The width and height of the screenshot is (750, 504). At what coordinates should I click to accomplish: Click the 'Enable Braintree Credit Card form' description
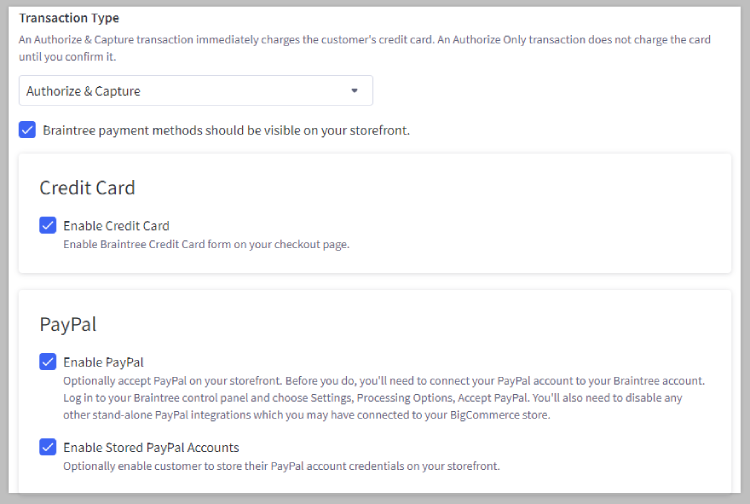click(x=205, y=244)
